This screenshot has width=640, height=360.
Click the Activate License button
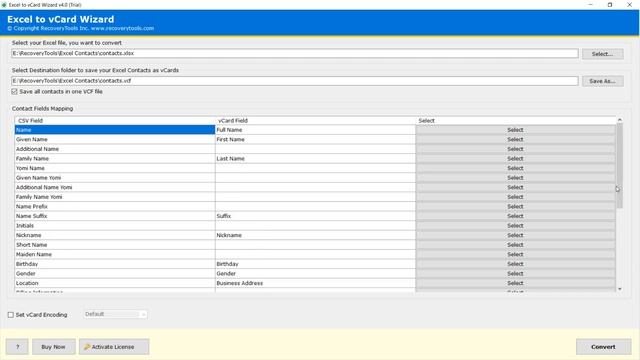pos(114,347)
